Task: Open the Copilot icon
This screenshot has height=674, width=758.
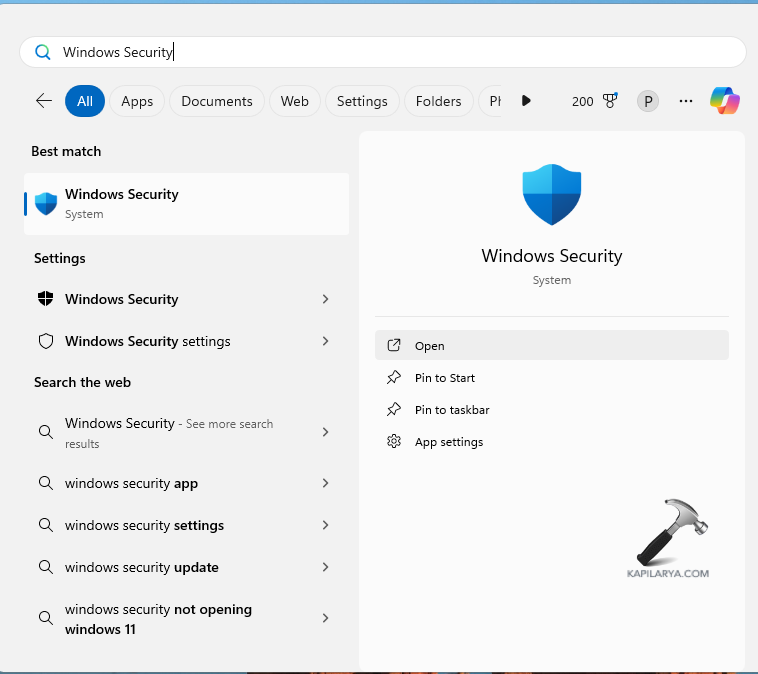Action: (x=725, y=101)
